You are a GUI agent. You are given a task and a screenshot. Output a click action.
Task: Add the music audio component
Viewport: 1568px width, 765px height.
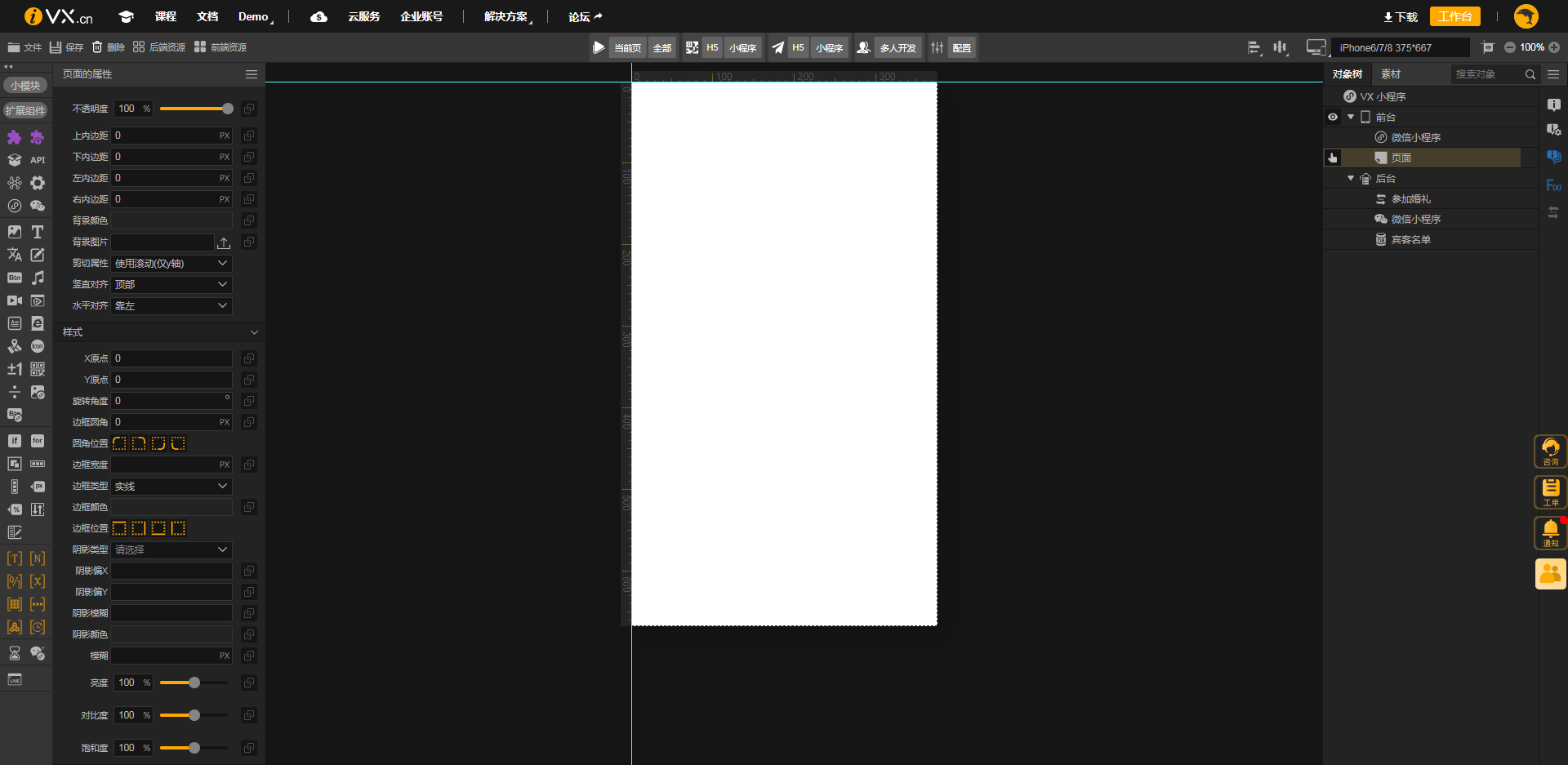(38, 278)
